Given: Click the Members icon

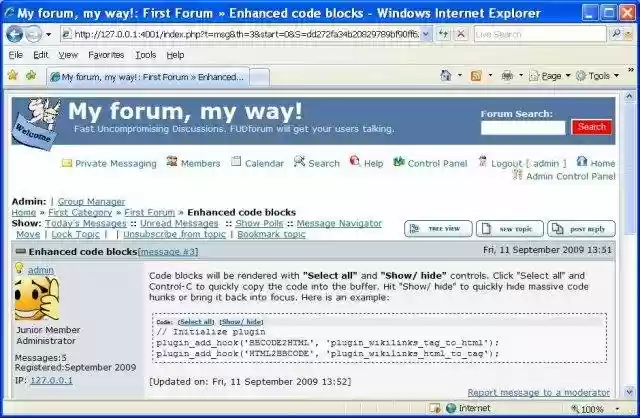Looking at the screenshot, I should point(172,162).
